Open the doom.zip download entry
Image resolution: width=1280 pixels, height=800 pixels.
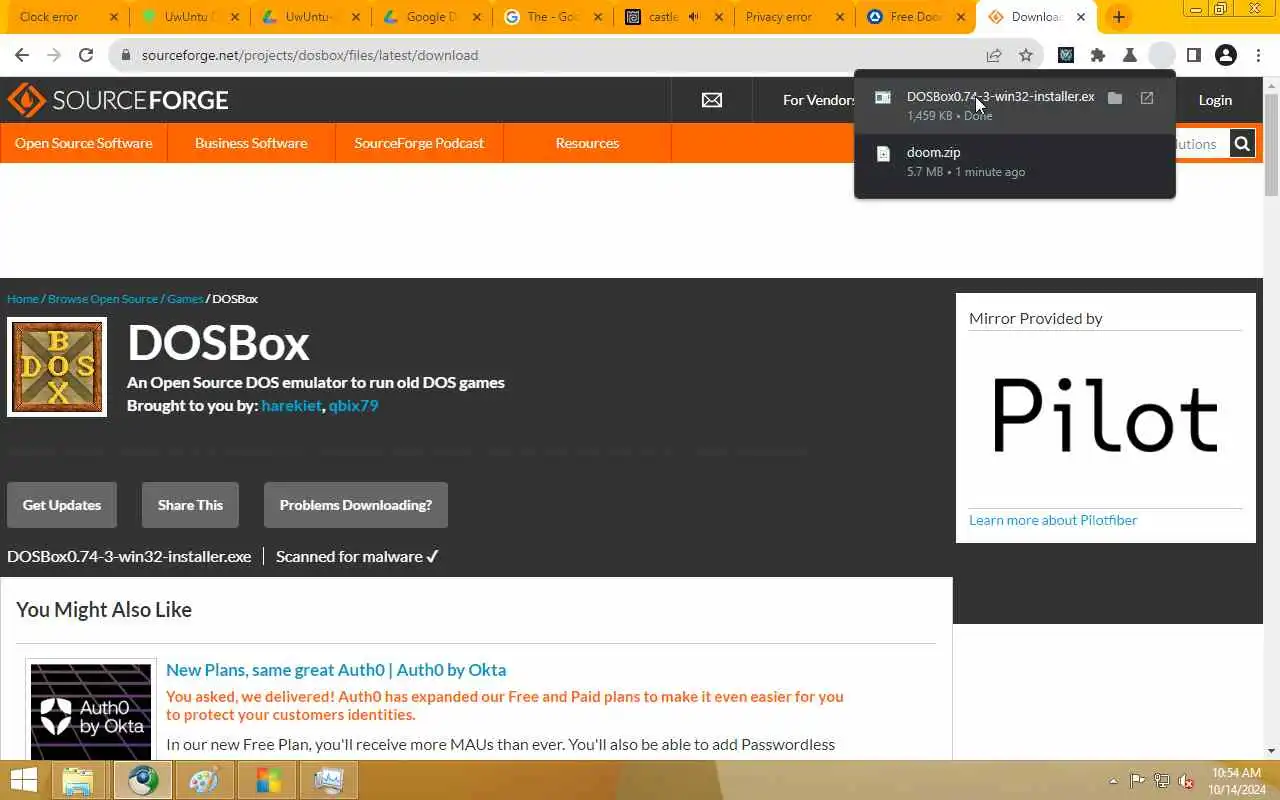click(x=1015, y=161)
